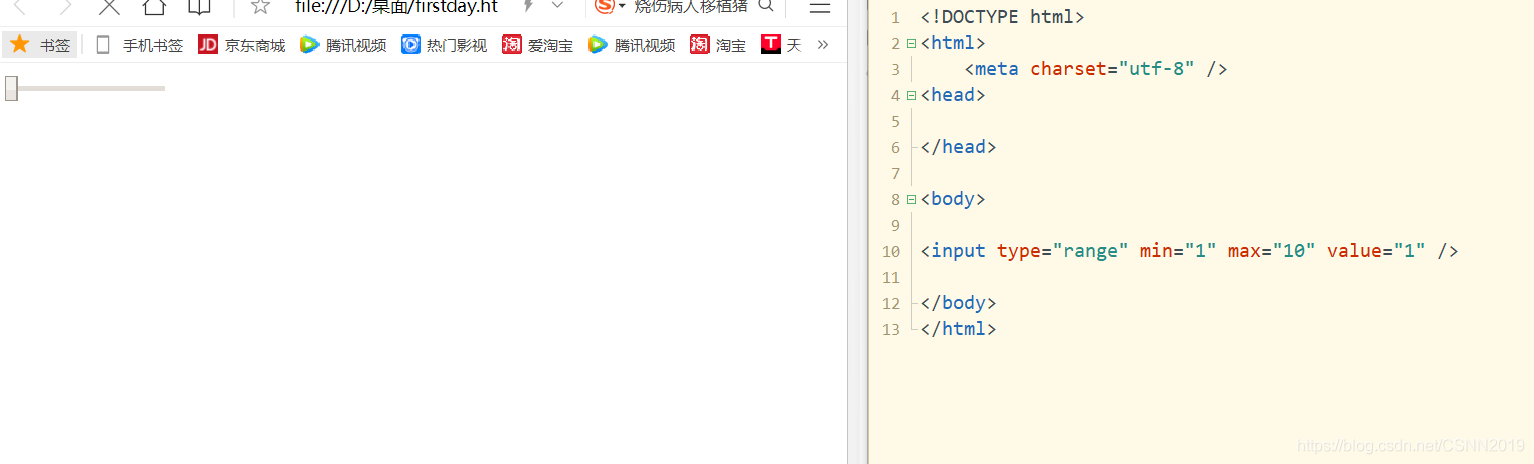Expand the address bar history chevron
Viewport: 1534px width, 464px height.
[x=557, y=5]
